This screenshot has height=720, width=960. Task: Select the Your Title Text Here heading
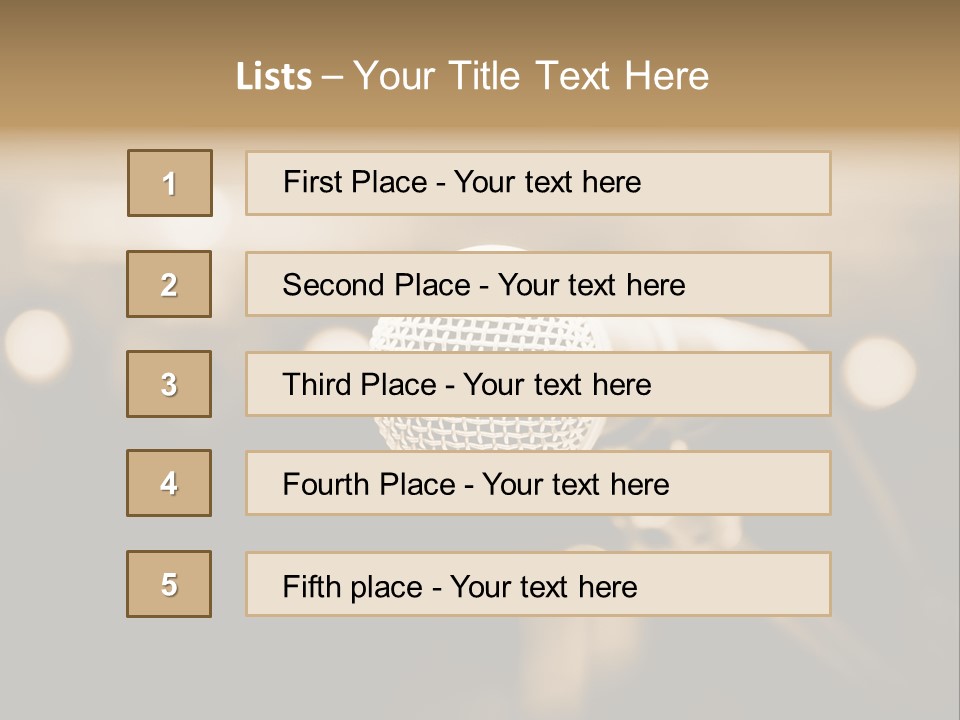tap(531, 76)
